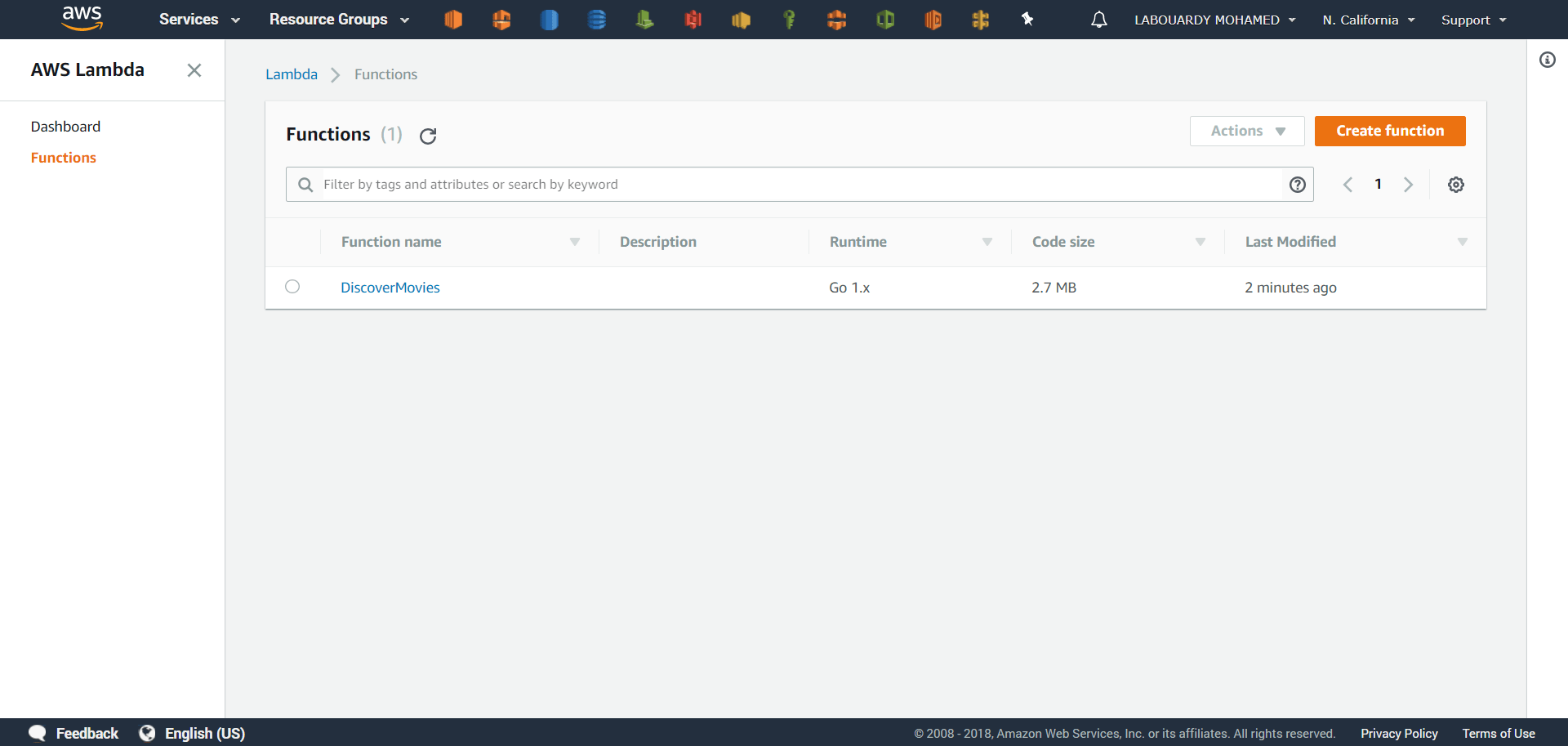The height and width of the screenshot is (746, 1568).
Task: Open the info panel icon at right edge
Action: tap(1548, 60)
